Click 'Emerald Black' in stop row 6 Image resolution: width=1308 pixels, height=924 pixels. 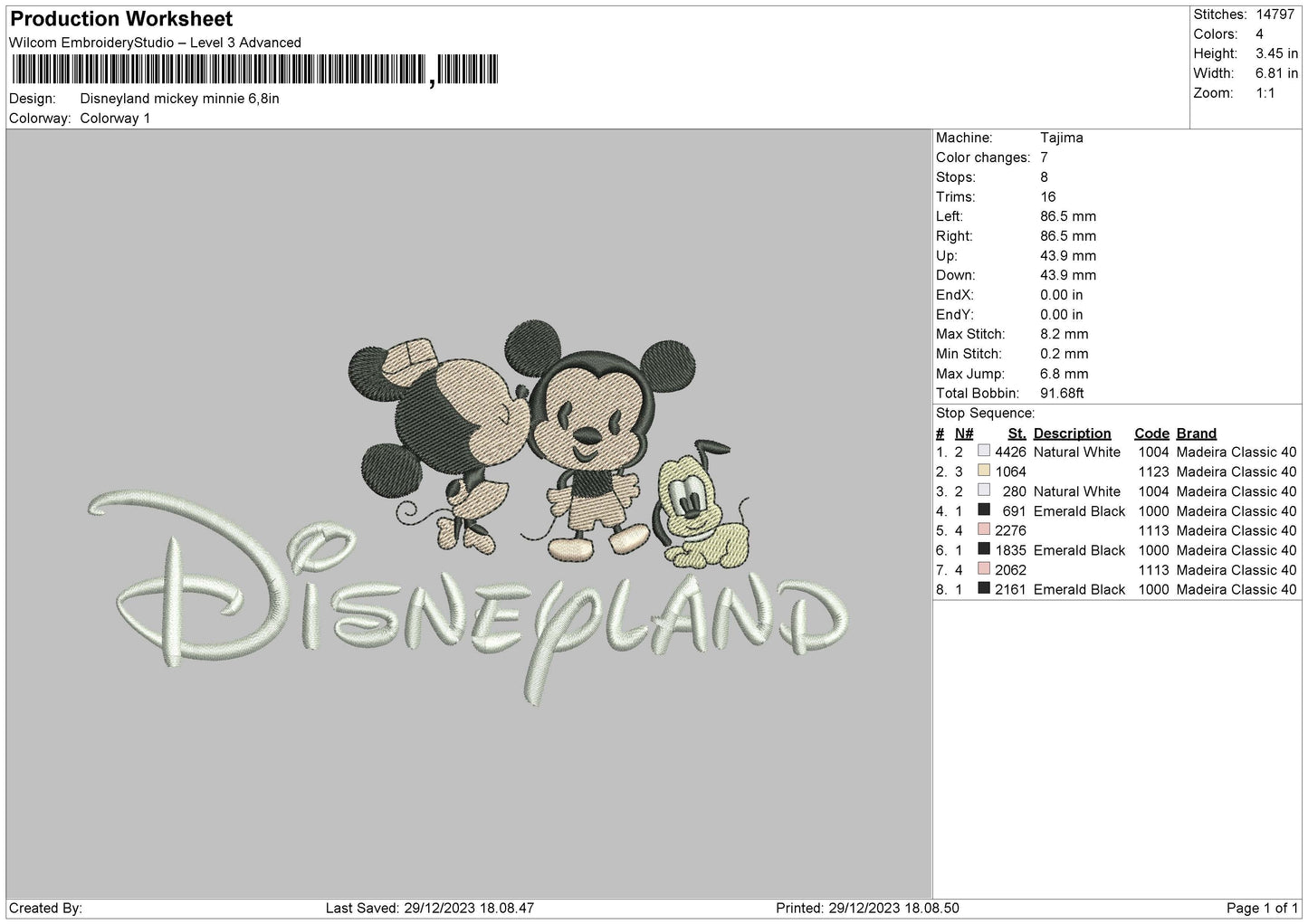1079,550
